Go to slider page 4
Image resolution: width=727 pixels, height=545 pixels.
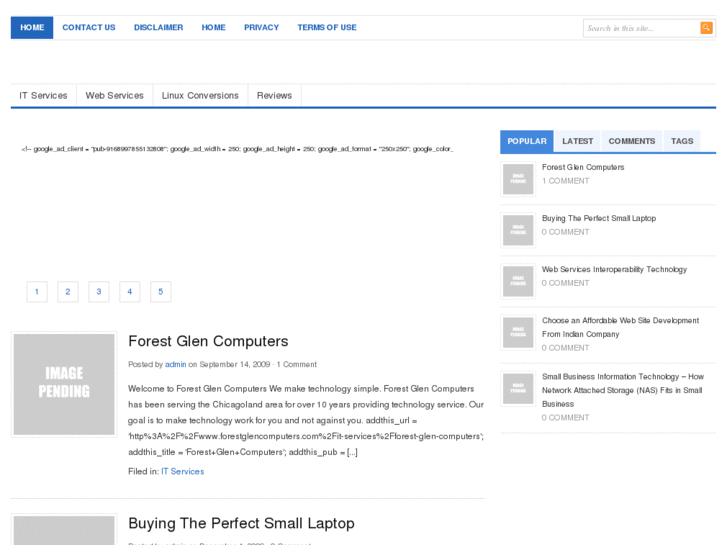[130, 292]
